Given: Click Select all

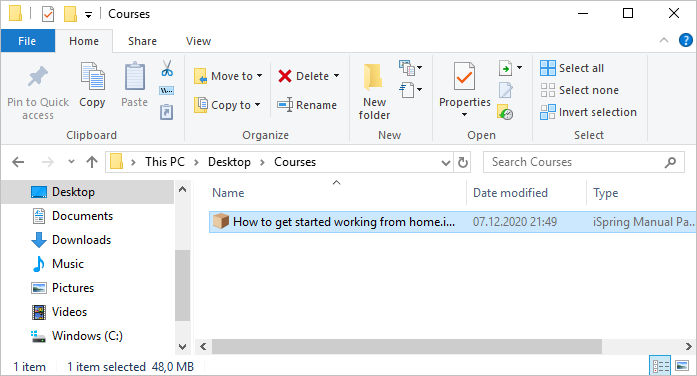Looking at the screenshot, I should coord(572,68).
